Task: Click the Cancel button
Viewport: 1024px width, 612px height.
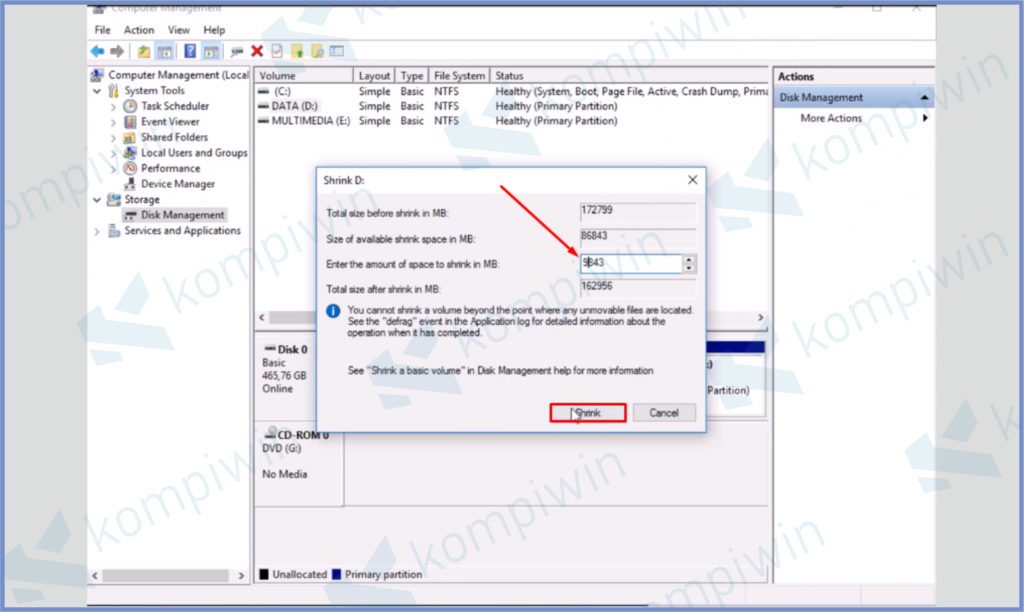Action: pyautogui.click(x=664, y=412)
